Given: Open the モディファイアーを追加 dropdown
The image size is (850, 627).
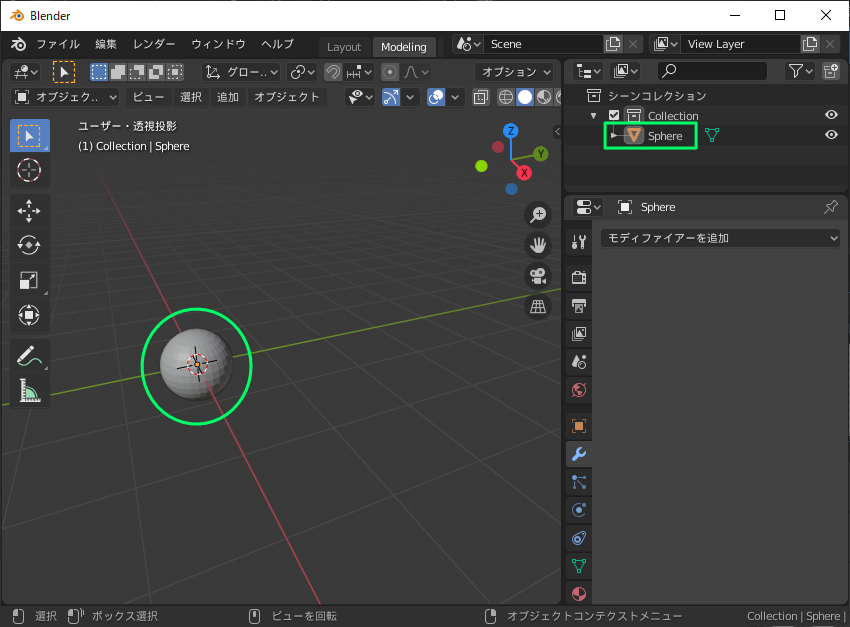Looking at the screenshot, I should pos(720,238).
